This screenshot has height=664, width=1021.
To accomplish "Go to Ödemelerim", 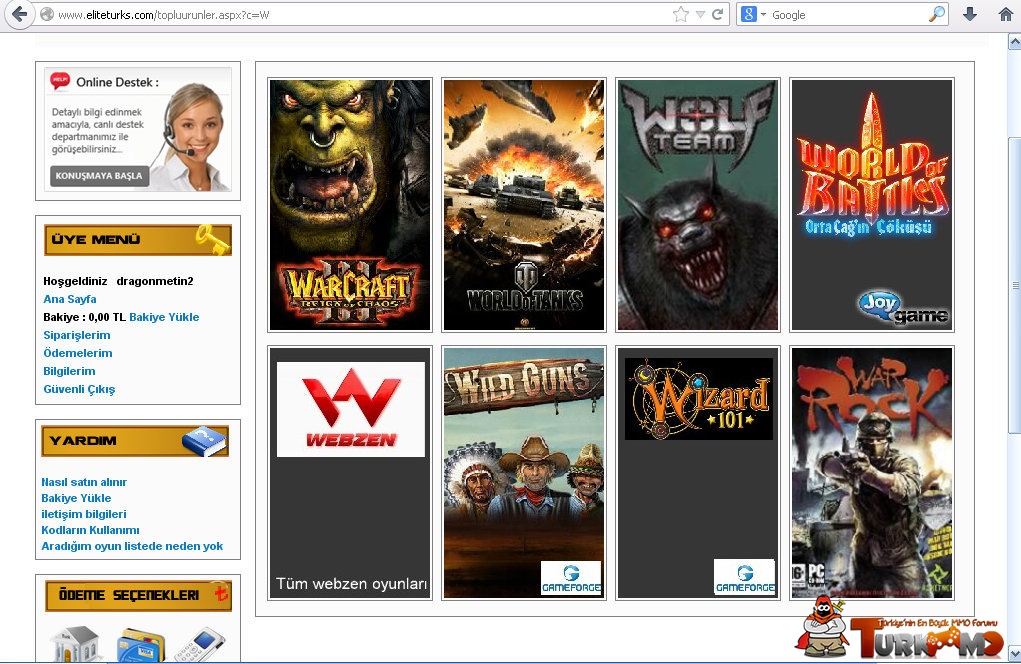I will 77,353.
